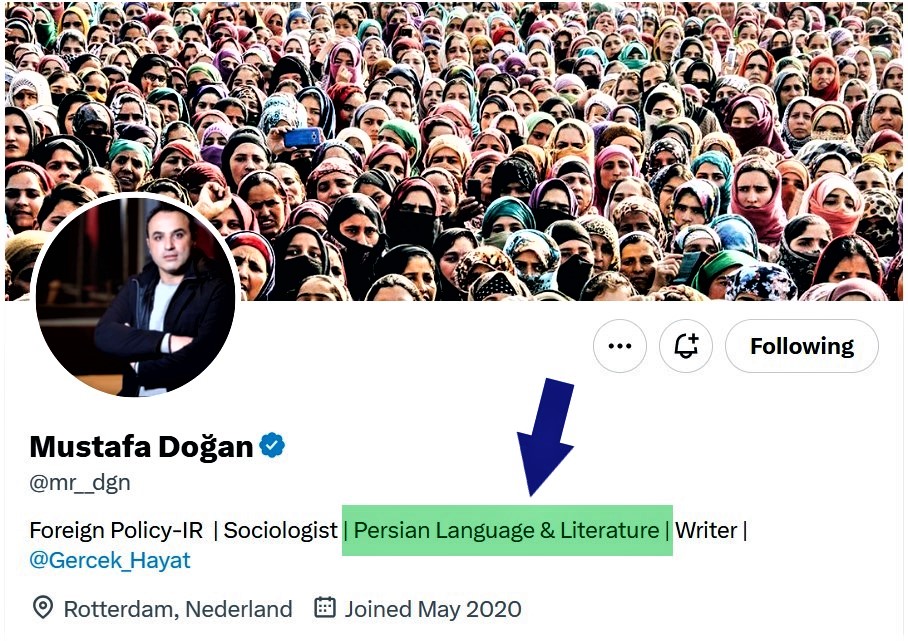This screenshot has width=908, height=641.
Task: Click the blue verified checkmark badge
Action: tap(272, 446)
